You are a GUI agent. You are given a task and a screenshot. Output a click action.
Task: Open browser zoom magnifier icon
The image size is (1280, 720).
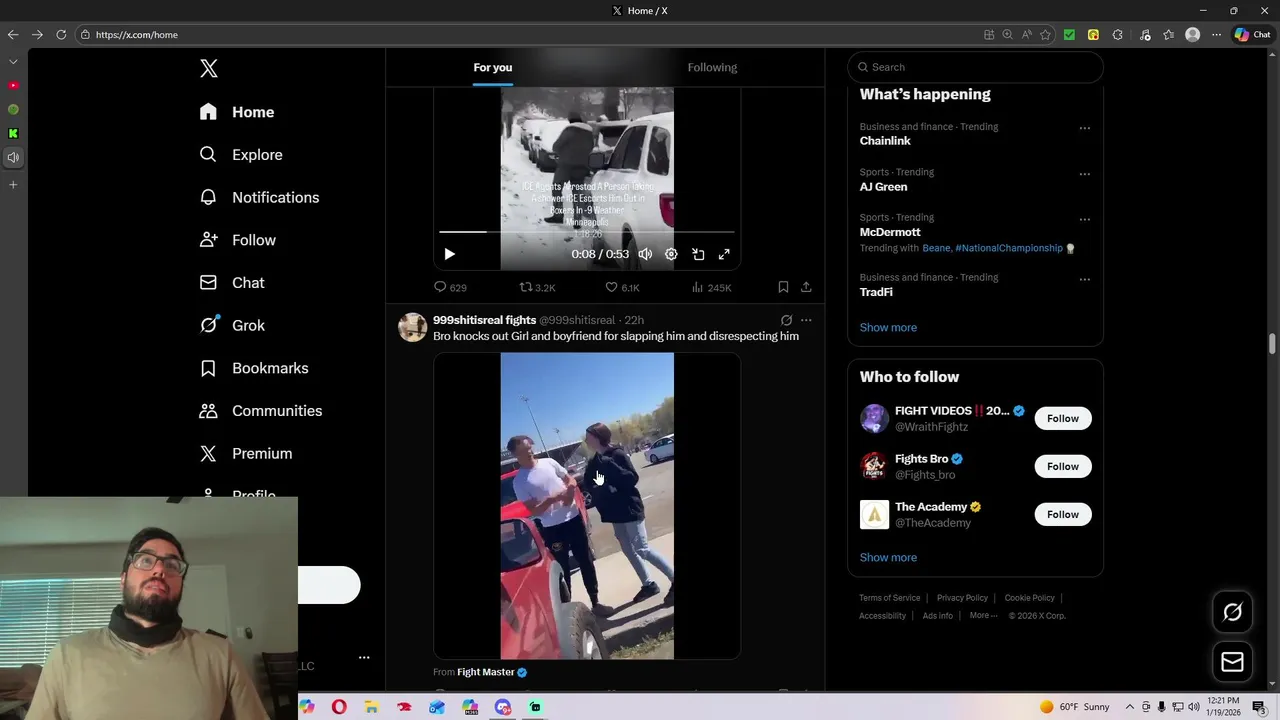click(x=1007, y=34)
